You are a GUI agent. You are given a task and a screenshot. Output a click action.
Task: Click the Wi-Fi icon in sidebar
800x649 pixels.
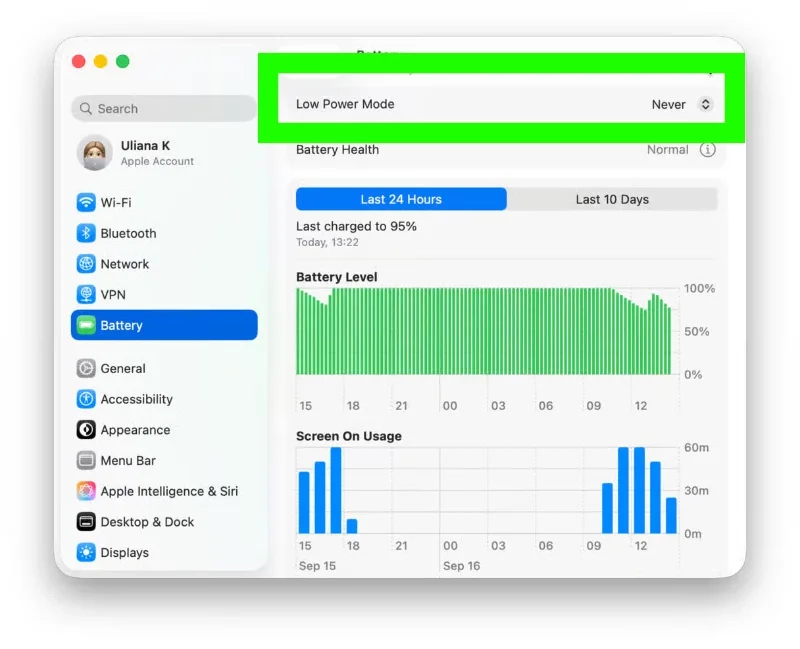[x=86, y=202]
